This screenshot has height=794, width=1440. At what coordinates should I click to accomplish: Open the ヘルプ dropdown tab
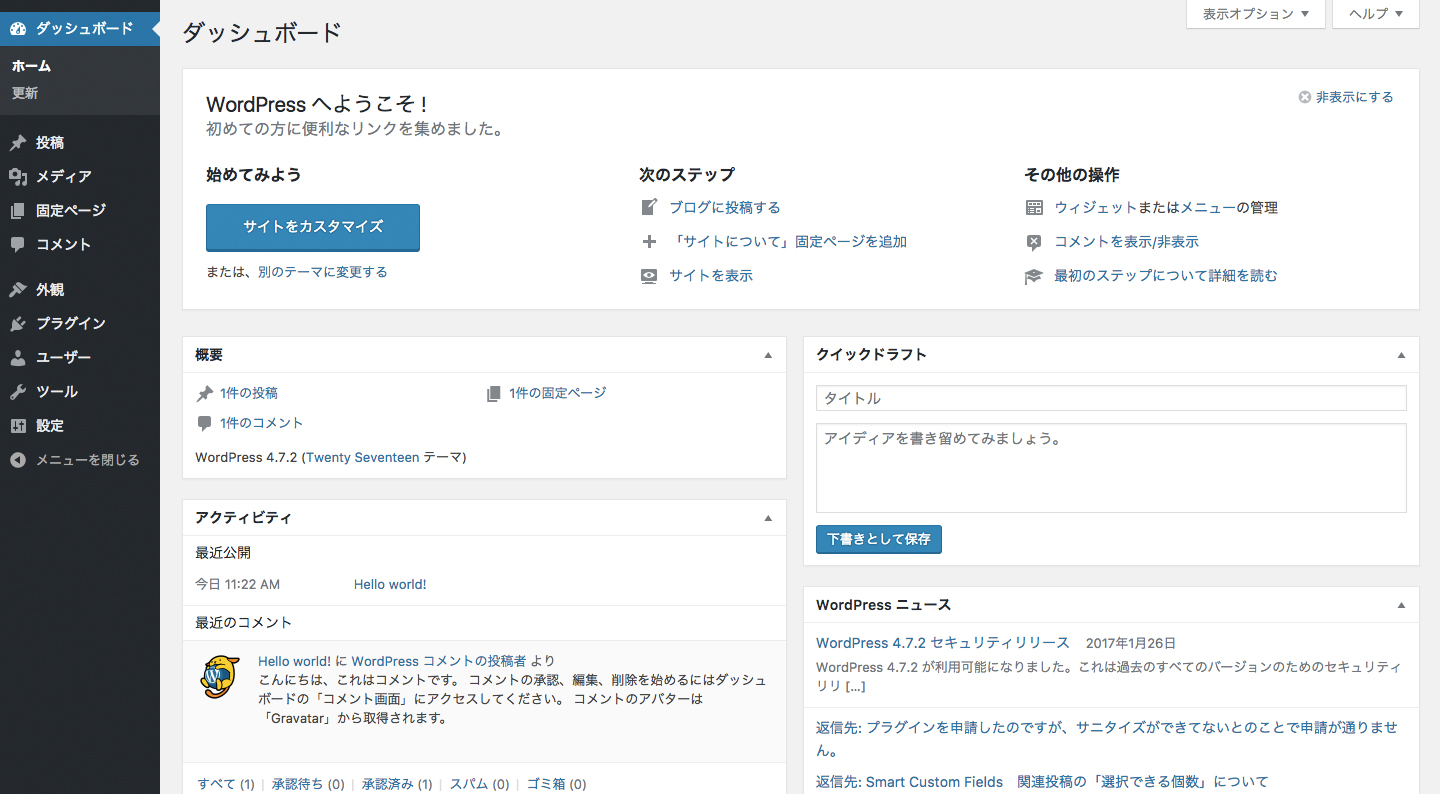pos(1376,14)
